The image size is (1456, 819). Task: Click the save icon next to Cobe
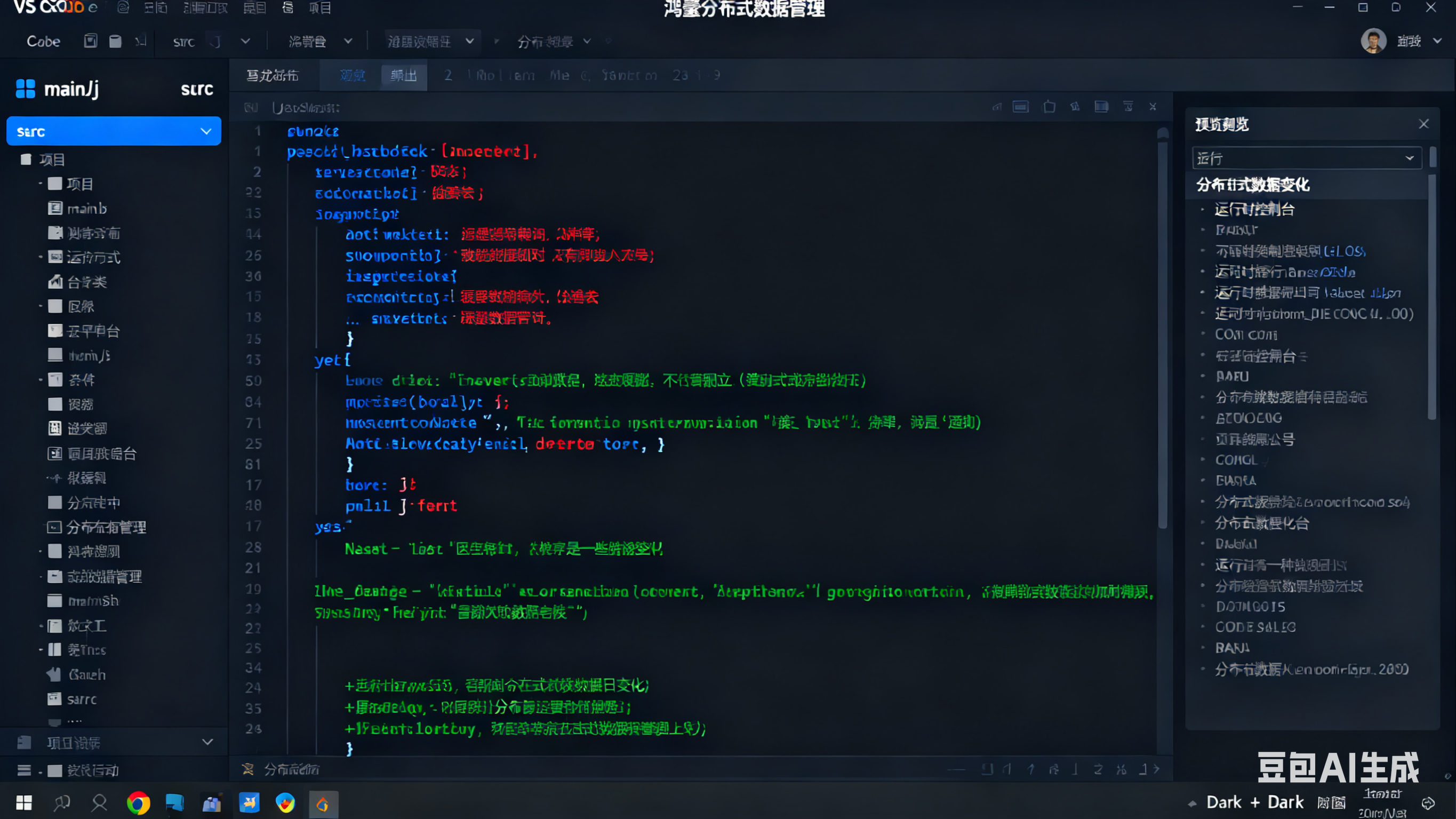coord(91,41)
